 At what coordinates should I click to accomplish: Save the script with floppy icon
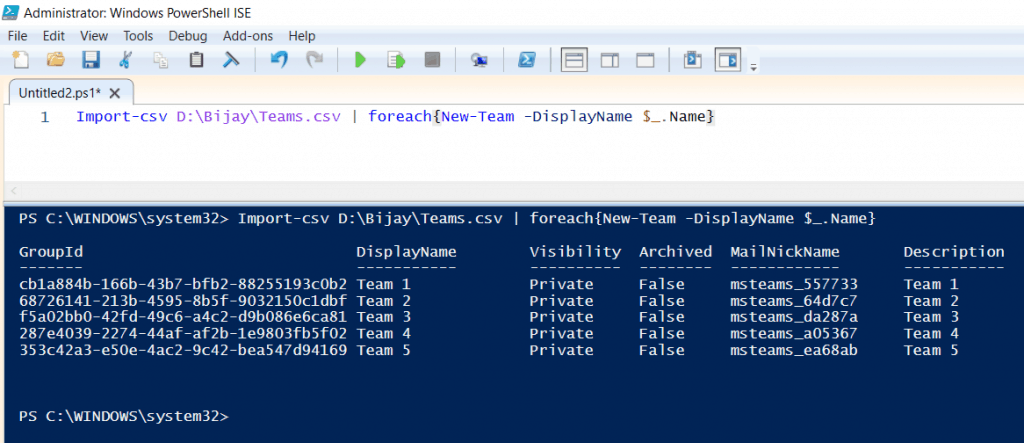point(91,61)
